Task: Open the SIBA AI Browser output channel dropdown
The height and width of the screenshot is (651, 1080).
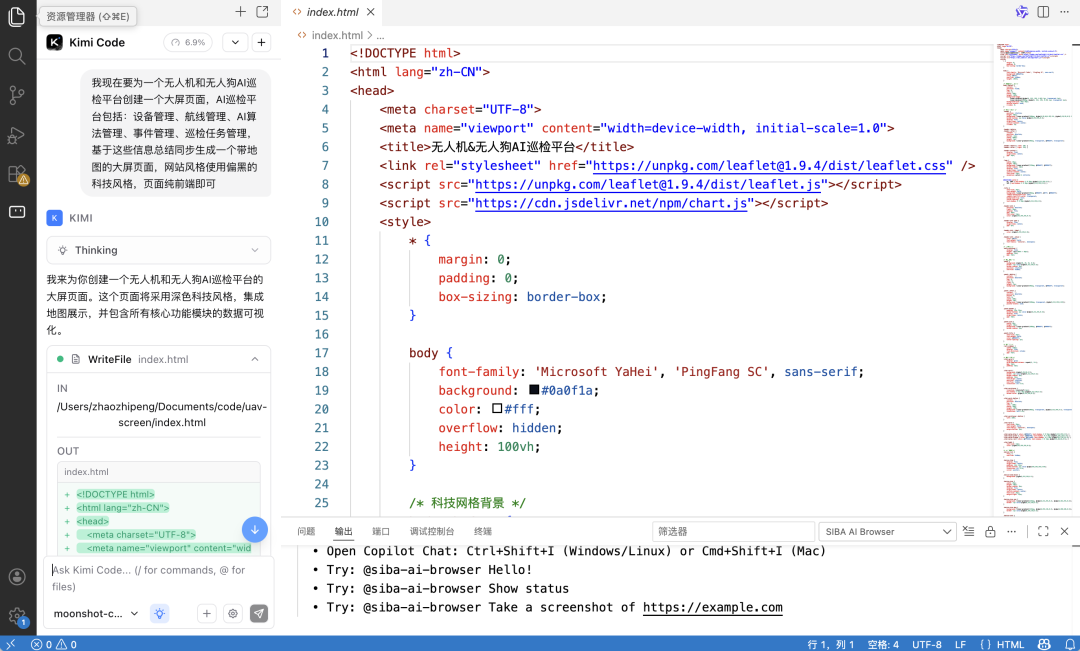Action: (x=886, y=531)
